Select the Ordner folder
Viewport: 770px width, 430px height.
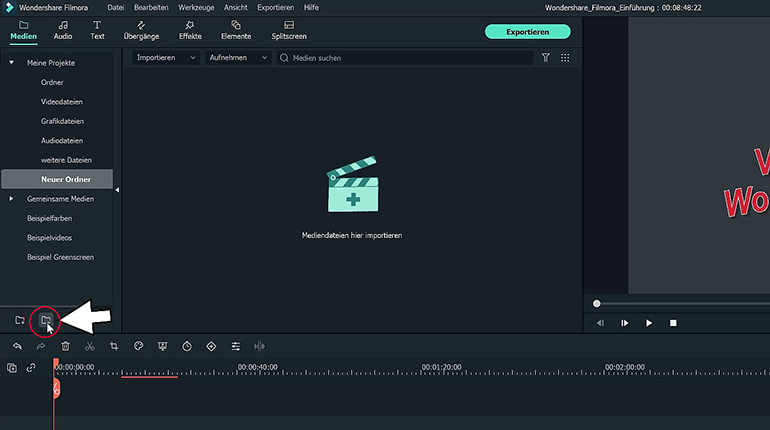click(x=52, y=82)
